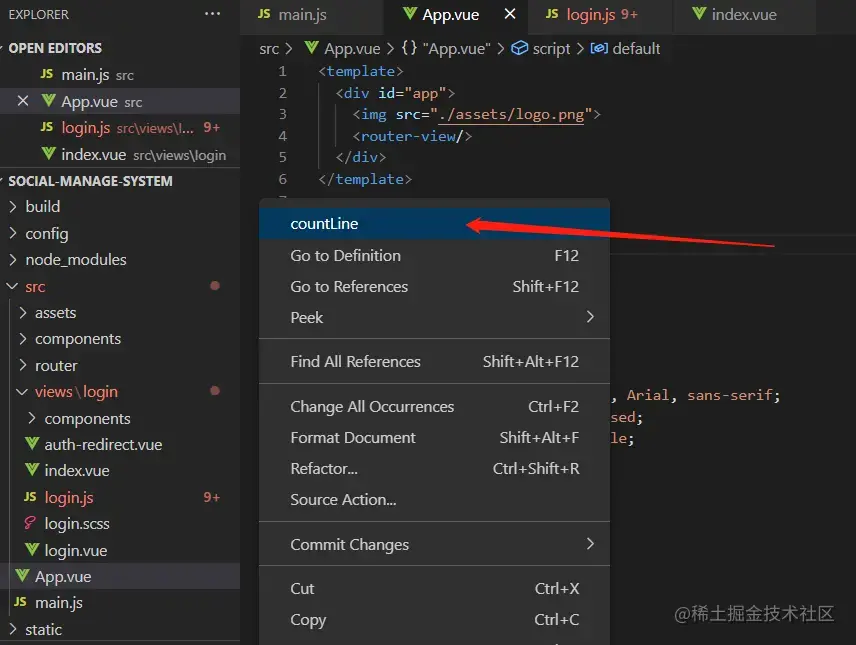The image size is (856, 645).
Task: Select Format Document in context menu
Action: 434,437
